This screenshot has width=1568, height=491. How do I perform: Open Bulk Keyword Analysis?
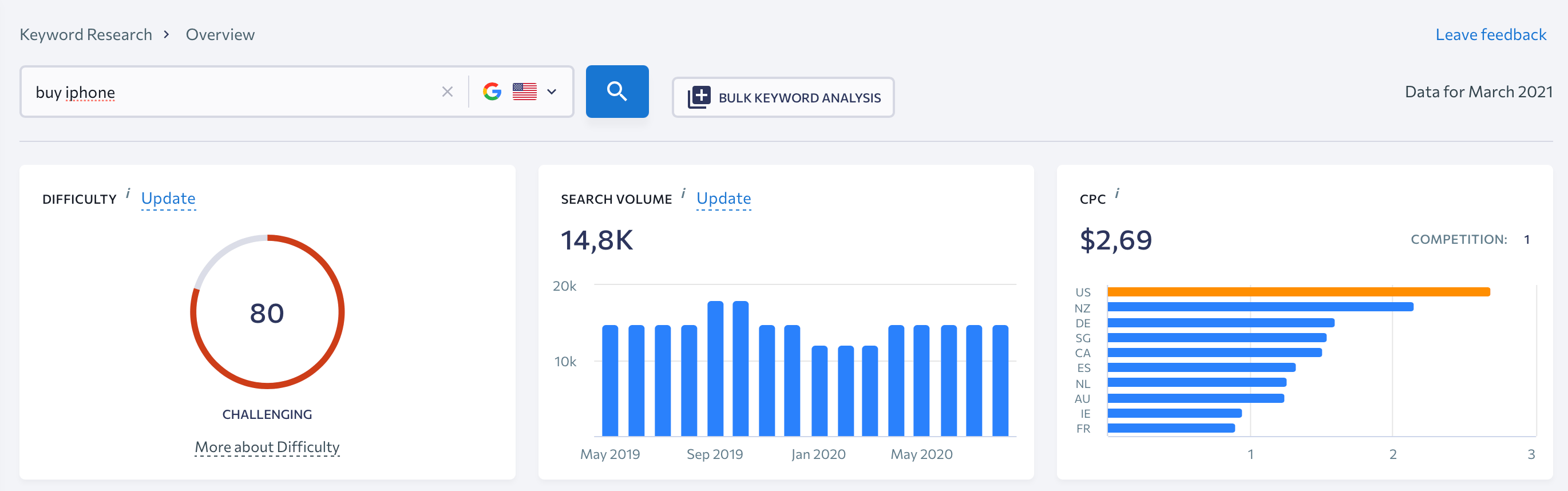pos(783,97)
